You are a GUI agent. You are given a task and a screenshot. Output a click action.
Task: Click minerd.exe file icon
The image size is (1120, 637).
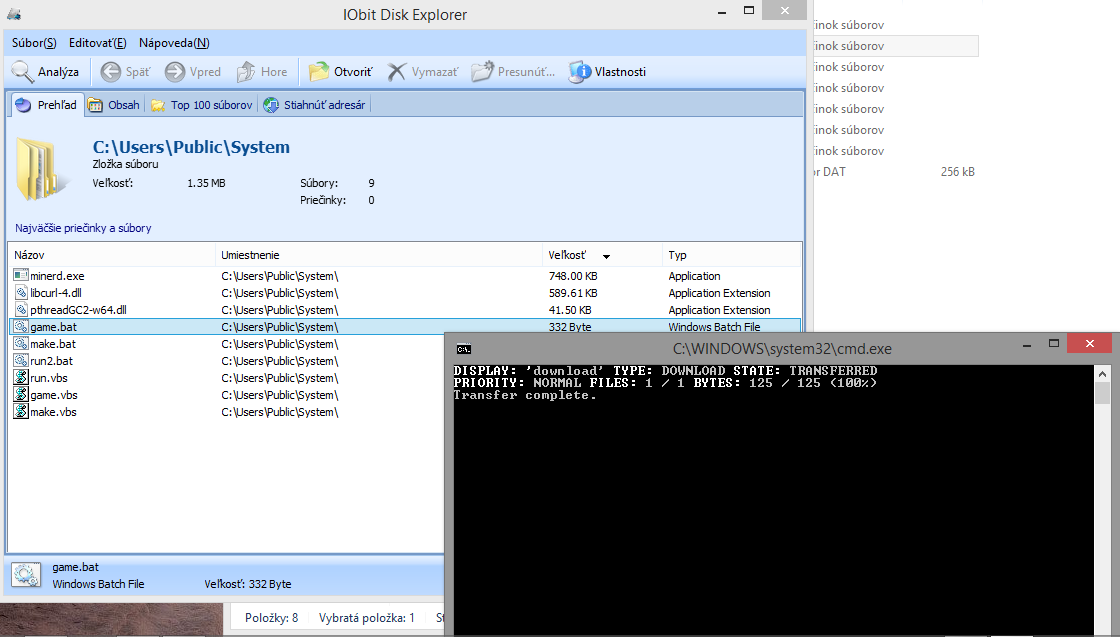click(21, 276)
